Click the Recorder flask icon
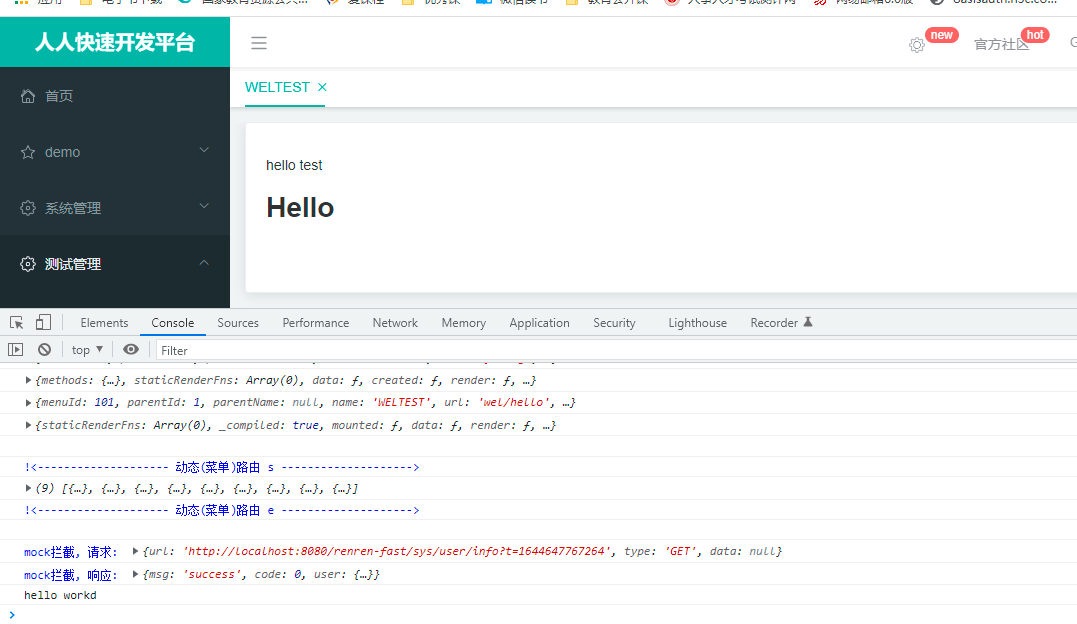The width and height of the screenshot is (1077, 624). tap(808, 322)
